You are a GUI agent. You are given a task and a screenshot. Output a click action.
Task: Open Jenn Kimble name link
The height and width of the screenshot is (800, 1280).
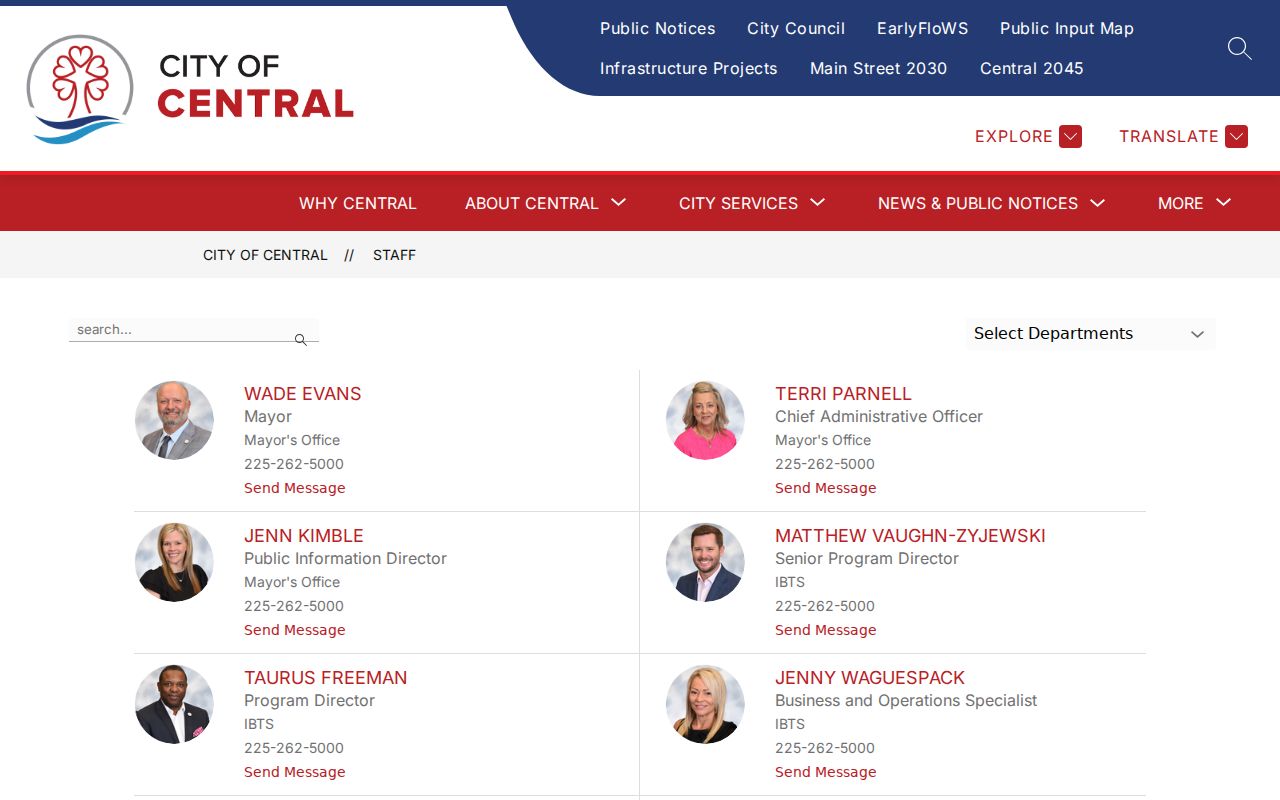coord(304,536)
